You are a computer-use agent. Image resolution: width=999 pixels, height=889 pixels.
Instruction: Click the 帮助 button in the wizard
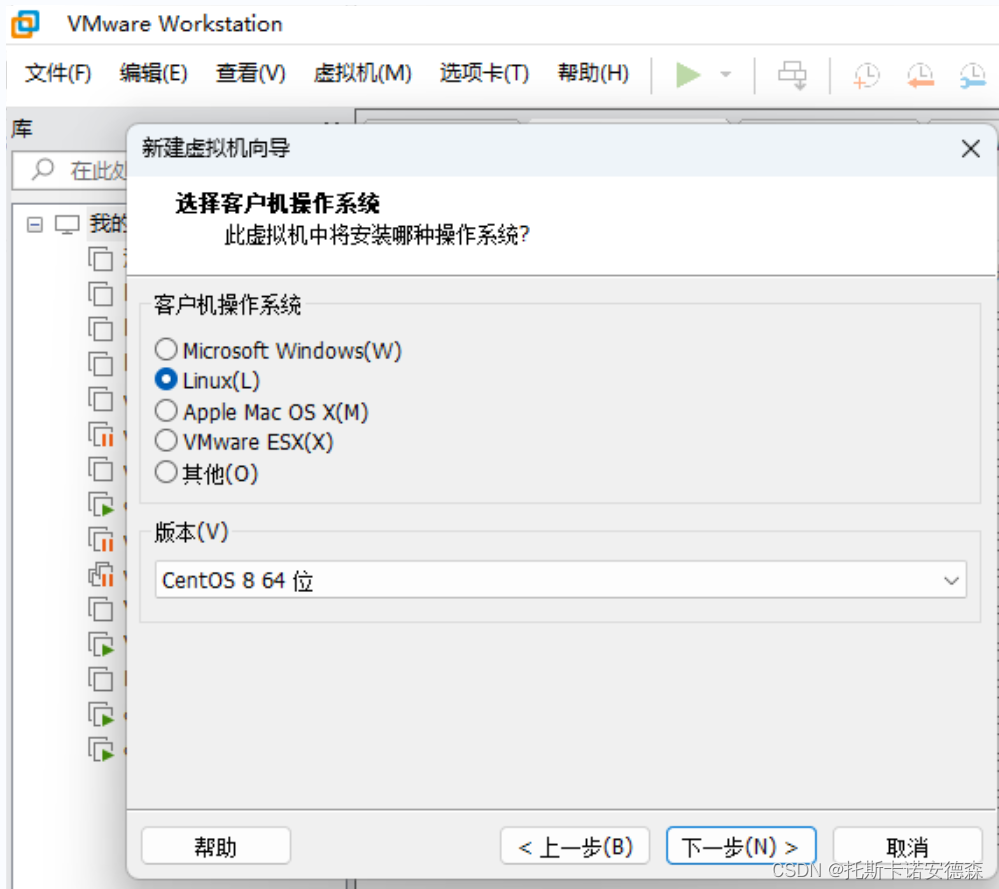215,846
